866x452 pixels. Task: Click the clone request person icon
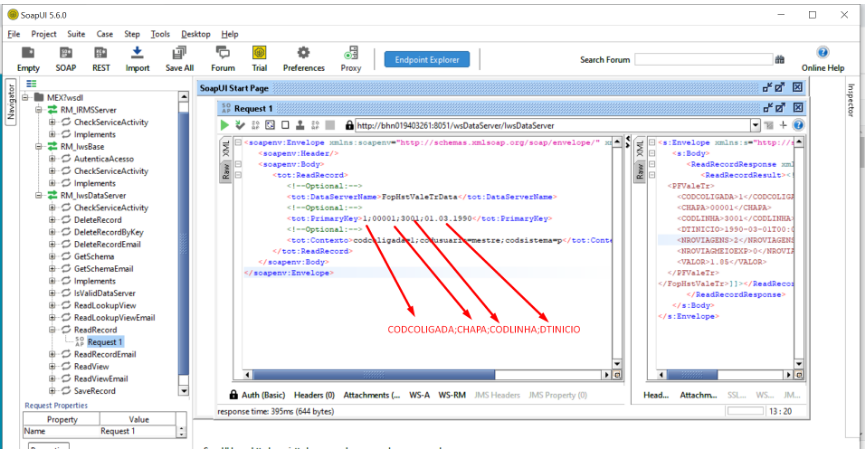pyautogui.click(x=300, y=125)
